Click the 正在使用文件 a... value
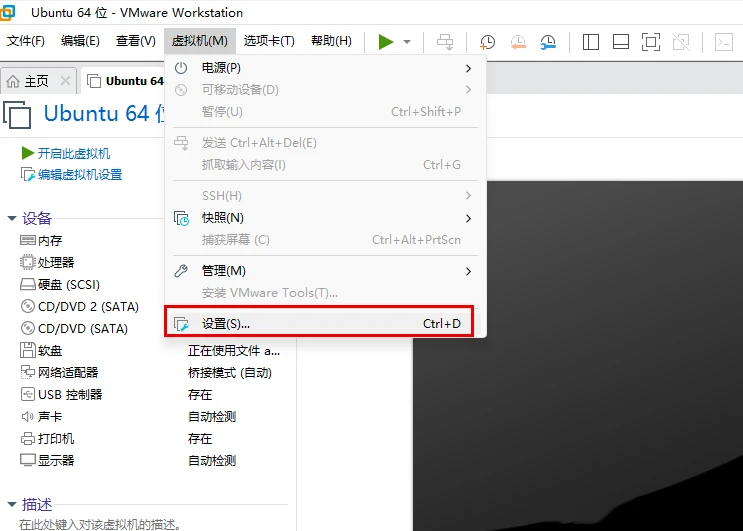 pyautogui.click(x=234, y=351)
